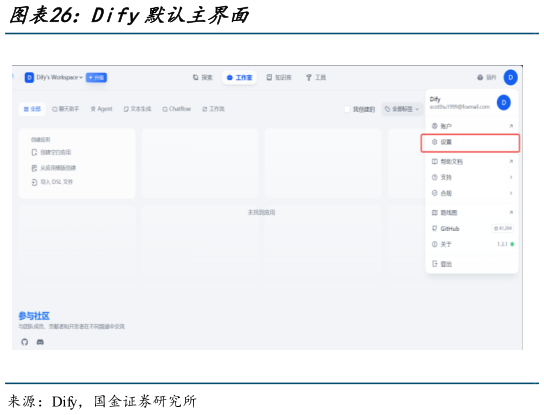The height and width of the screenshot is (415, 544).
Task: Click the GitHub entry in account menu
Action: (x=472, y=228)
